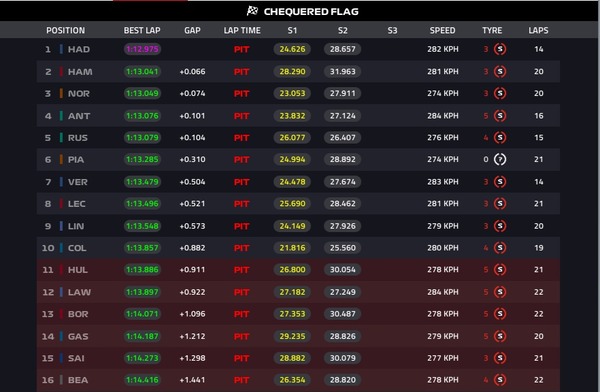Click the soft tyre icon in LEC row
The height and width of the screenshot is (392, 600).
click(500, 204)
